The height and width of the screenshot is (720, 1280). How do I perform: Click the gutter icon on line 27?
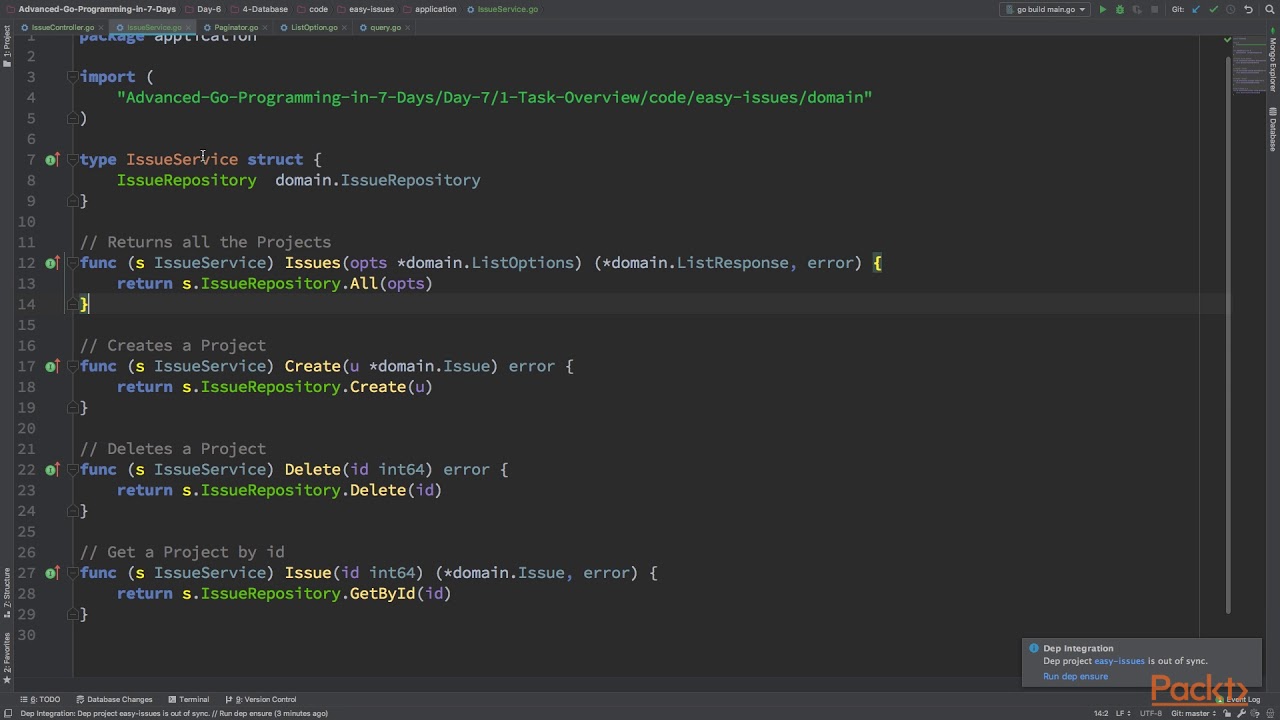(x=52, y=573)
